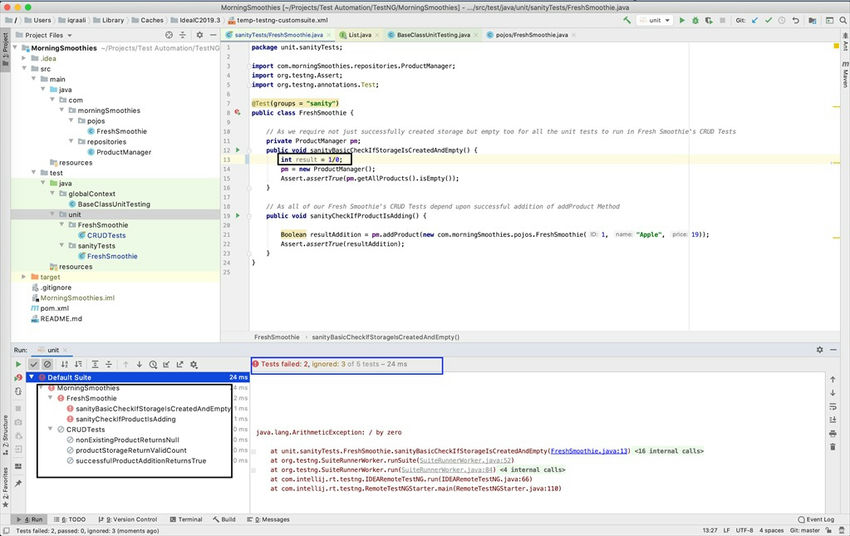
Task: Expand the .idea folder in project tree
Action: pyautogui.click(x=23, y=58)
